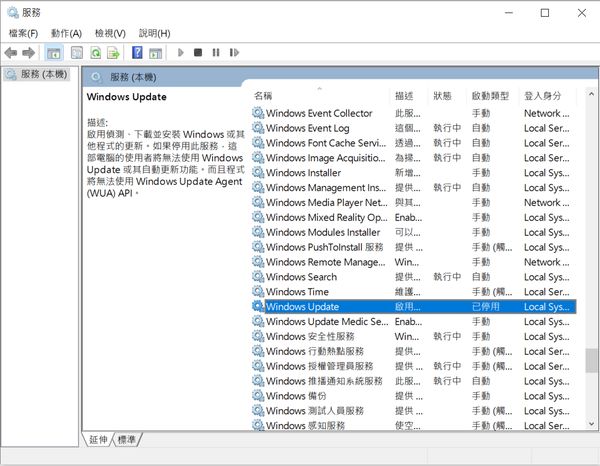
Task: Select the Windows Management Instrumentation service
Action: click(414, 188)
